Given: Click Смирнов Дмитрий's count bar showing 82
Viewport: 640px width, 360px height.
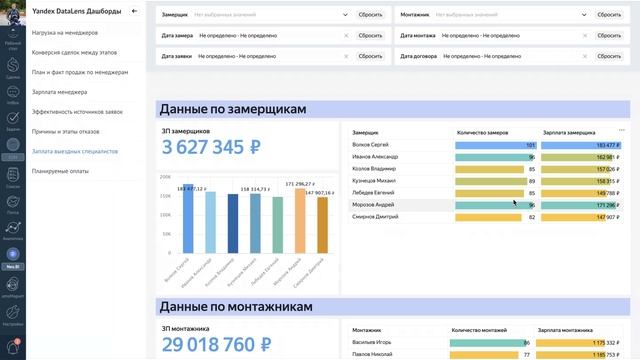Looking at the screenshot, I should click(488, 218).
